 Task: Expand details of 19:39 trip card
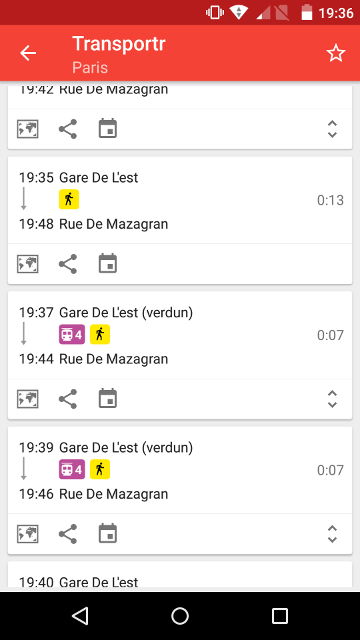pos(333,534)
